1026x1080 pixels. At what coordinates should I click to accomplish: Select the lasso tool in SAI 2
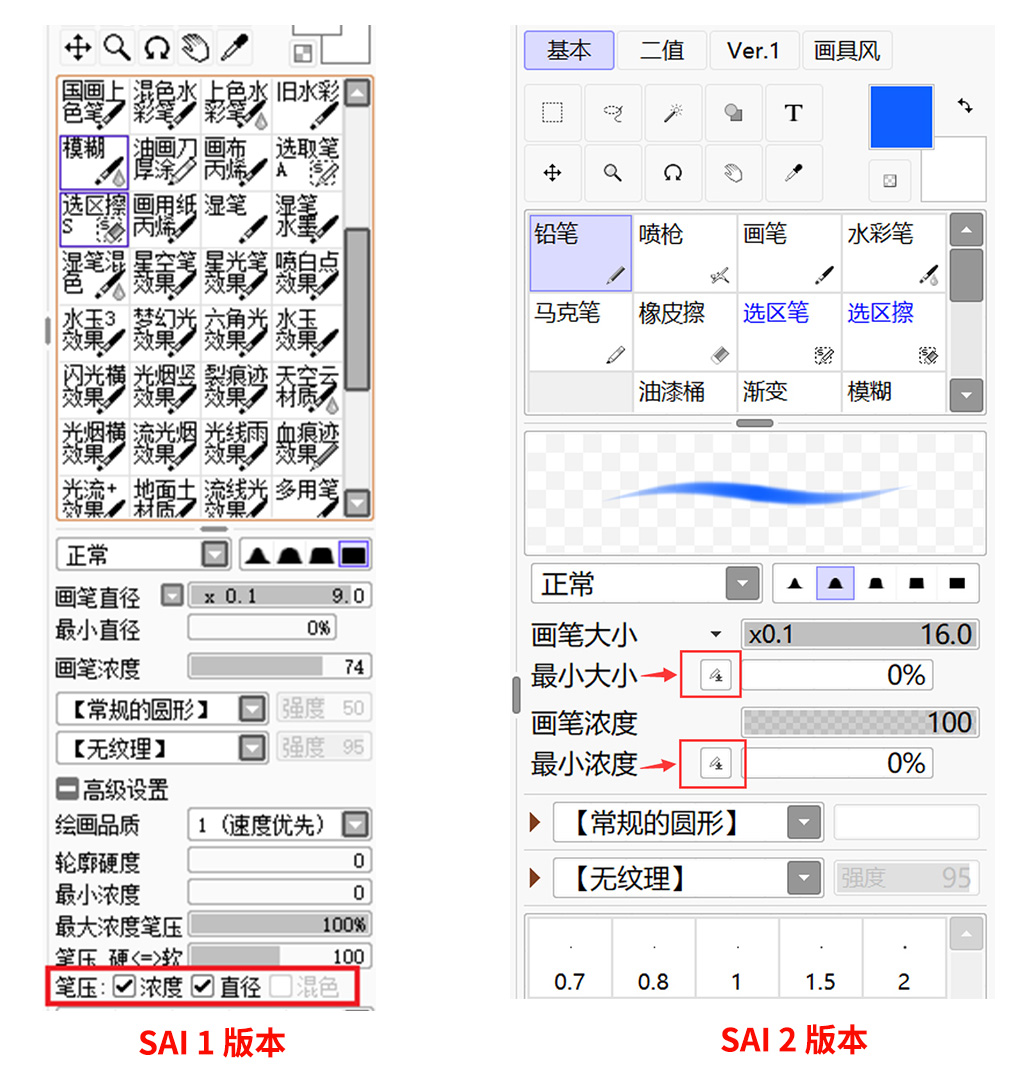(613, 112)
